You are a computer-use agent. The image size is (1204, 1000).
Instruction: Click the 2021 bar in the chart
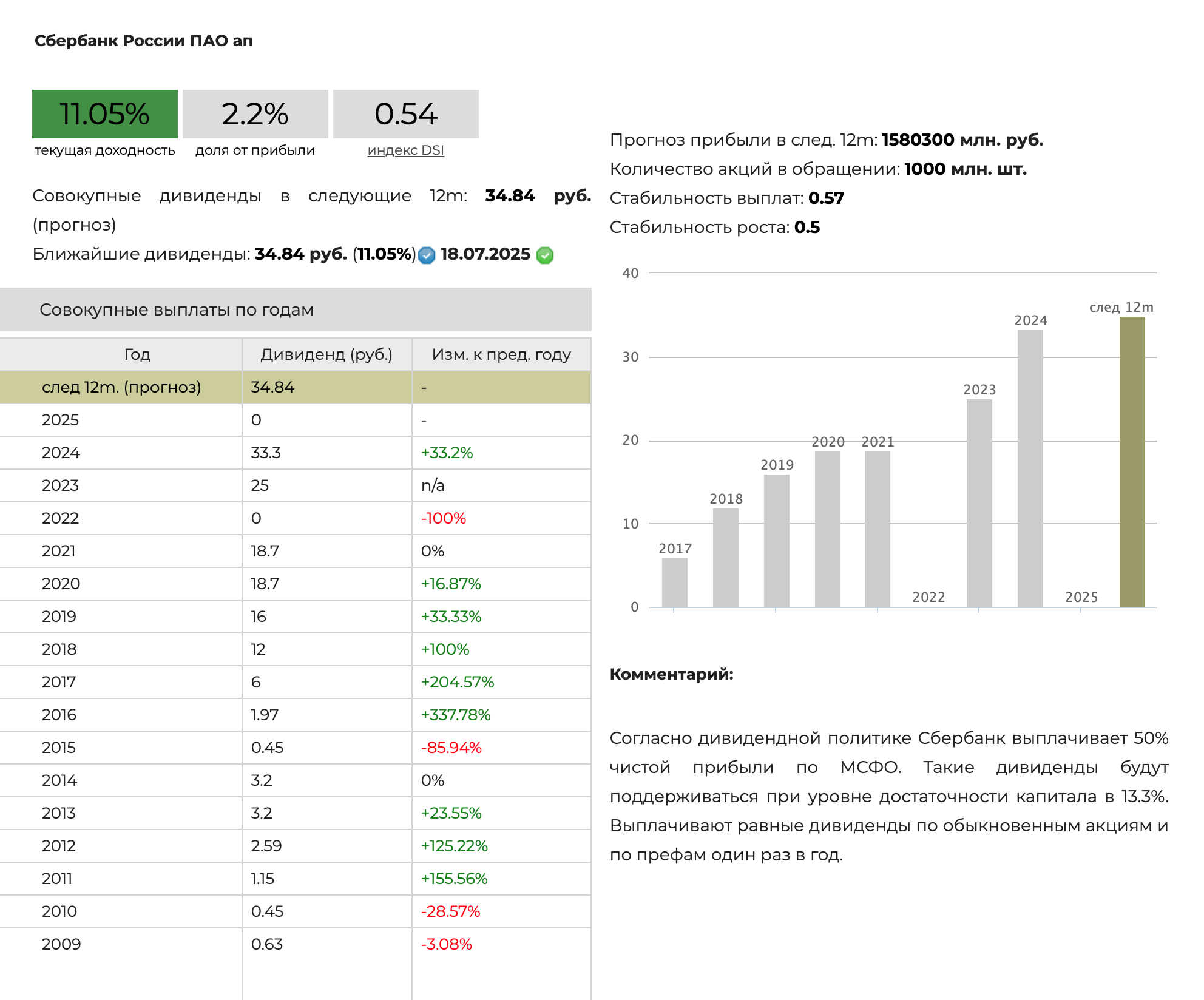[x=878, y=529]
